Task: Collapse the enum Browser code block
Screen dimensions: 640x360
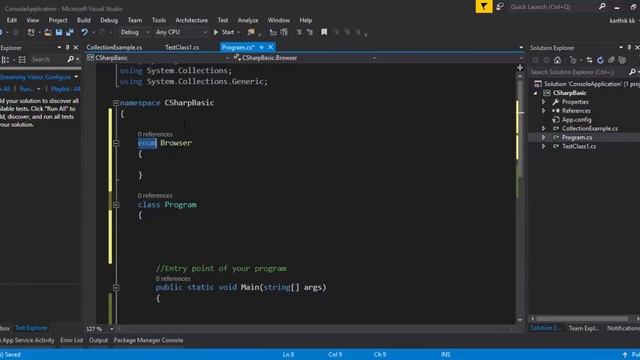Action: tap(116, 143)
